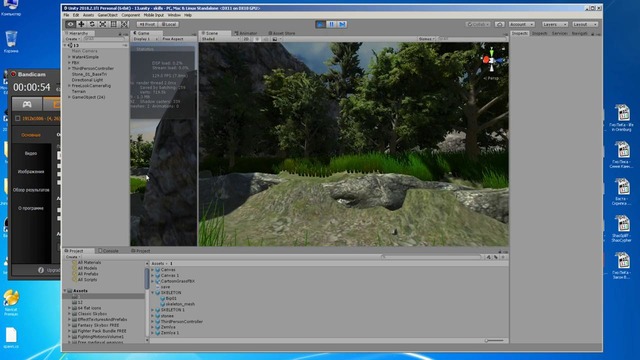Switch to the Asset Store tab

[x=281, y=33]
